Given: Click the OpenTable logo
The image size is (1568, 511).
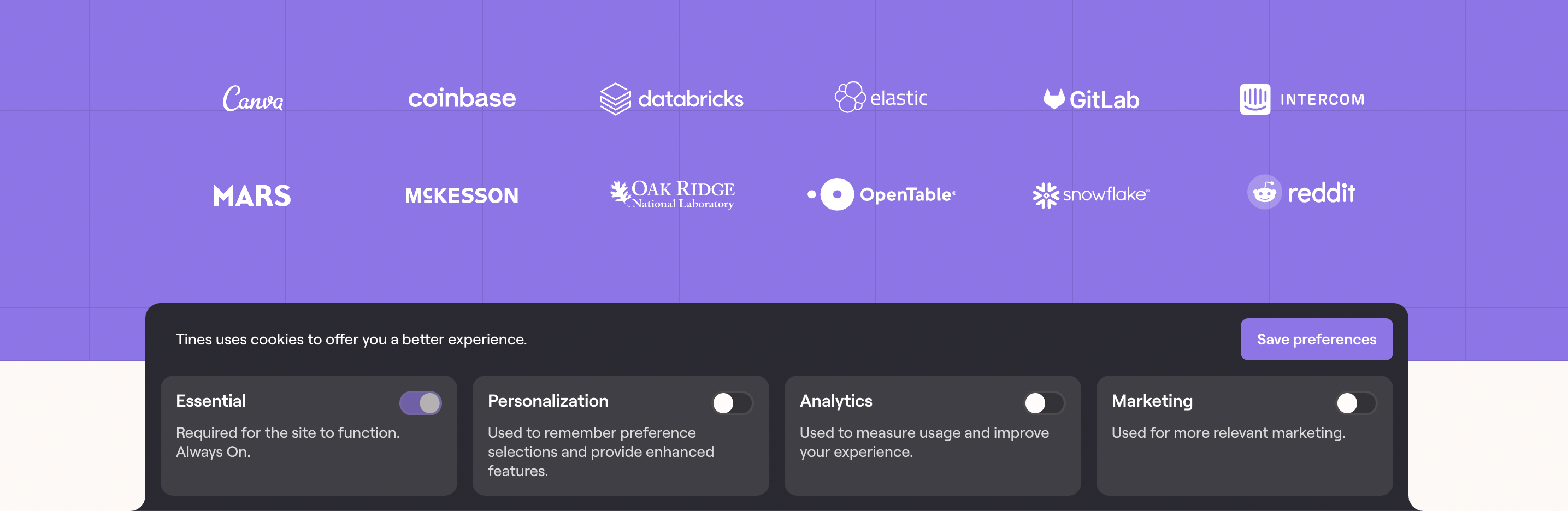Looking at the screenshot, I should [x=881, y=195].
